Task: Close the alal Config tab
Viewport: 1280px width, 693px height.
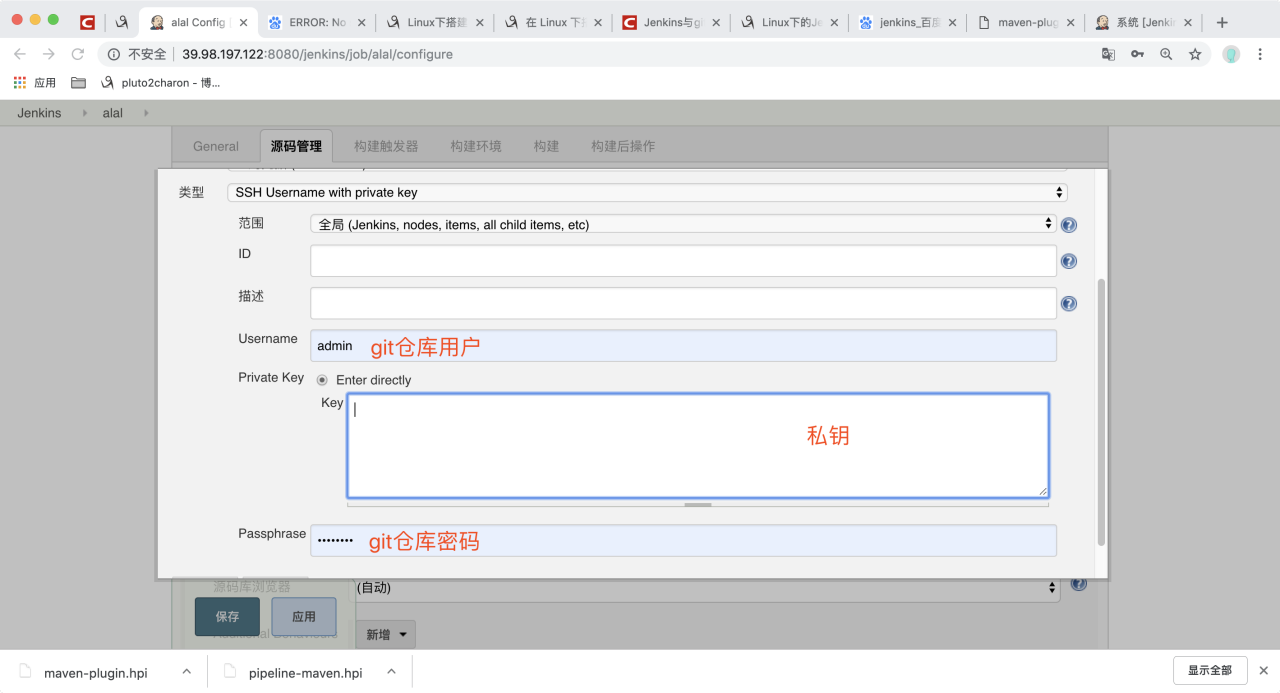Action: (x=243, y=22)
